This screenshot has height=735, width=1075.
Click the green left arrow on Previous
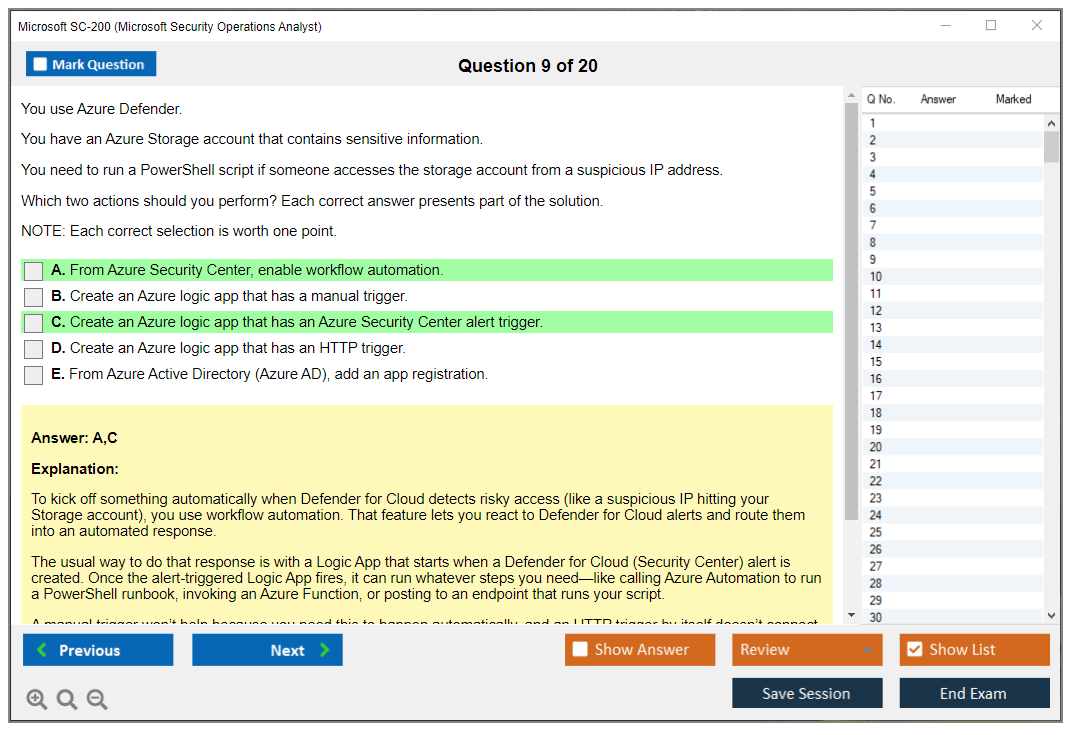[x=42, y=650]
